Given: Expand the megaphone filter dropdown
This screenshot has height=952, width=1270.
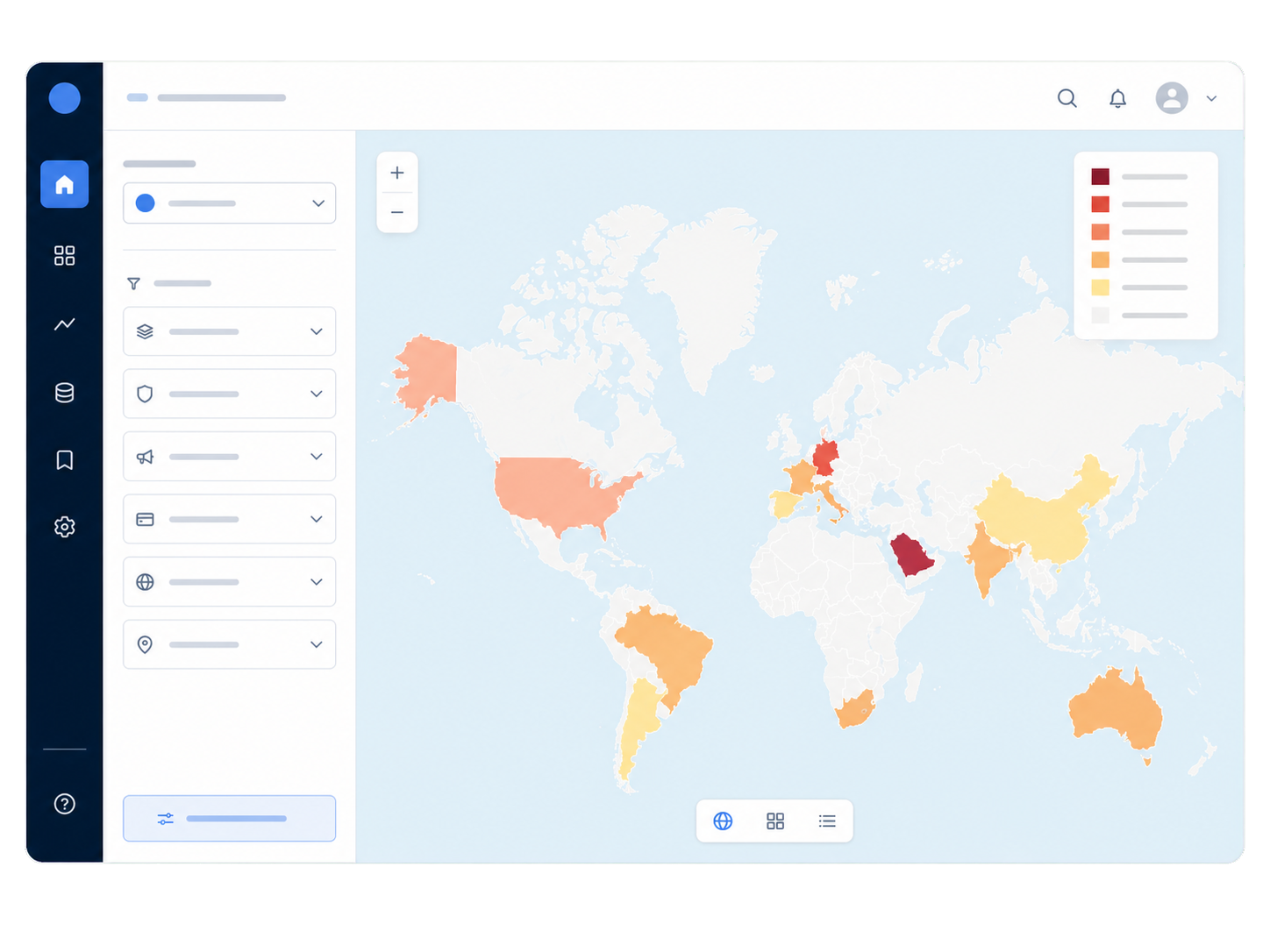Looking at the screenshot, I should [230, 457].
